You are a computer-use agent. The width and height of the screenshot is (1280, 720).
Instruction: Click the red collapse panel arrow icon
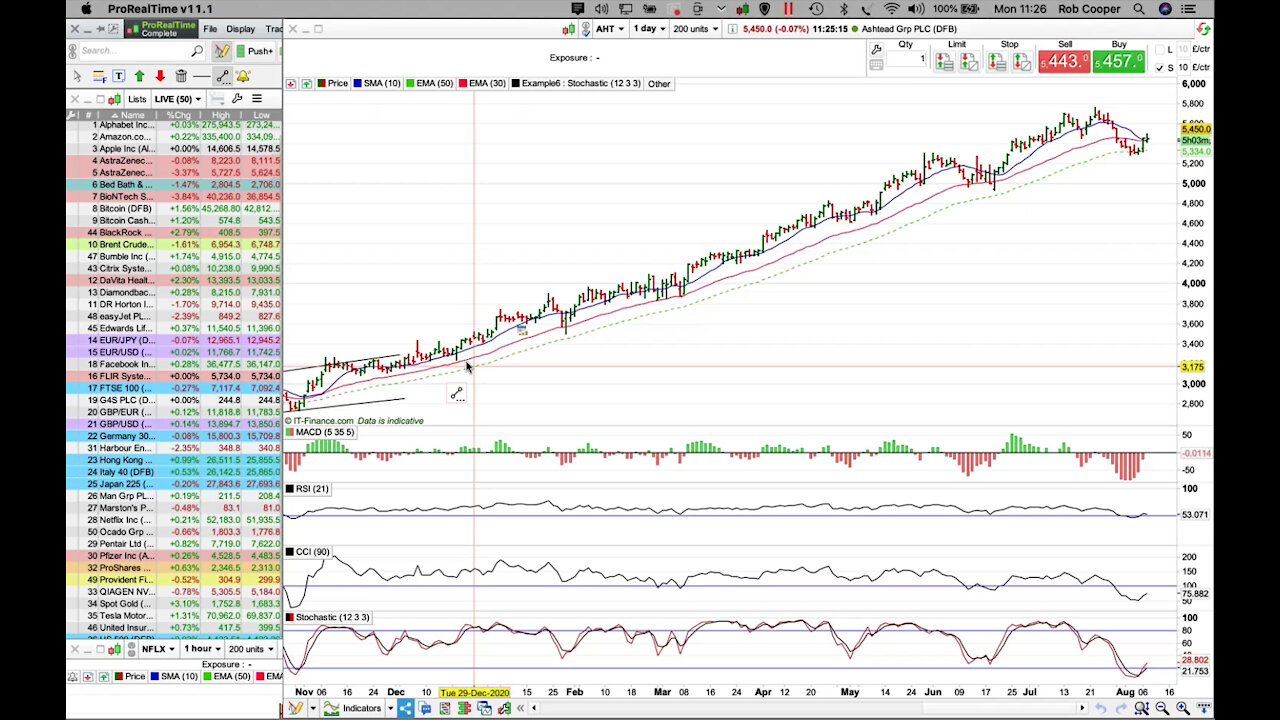pos(290,84)
